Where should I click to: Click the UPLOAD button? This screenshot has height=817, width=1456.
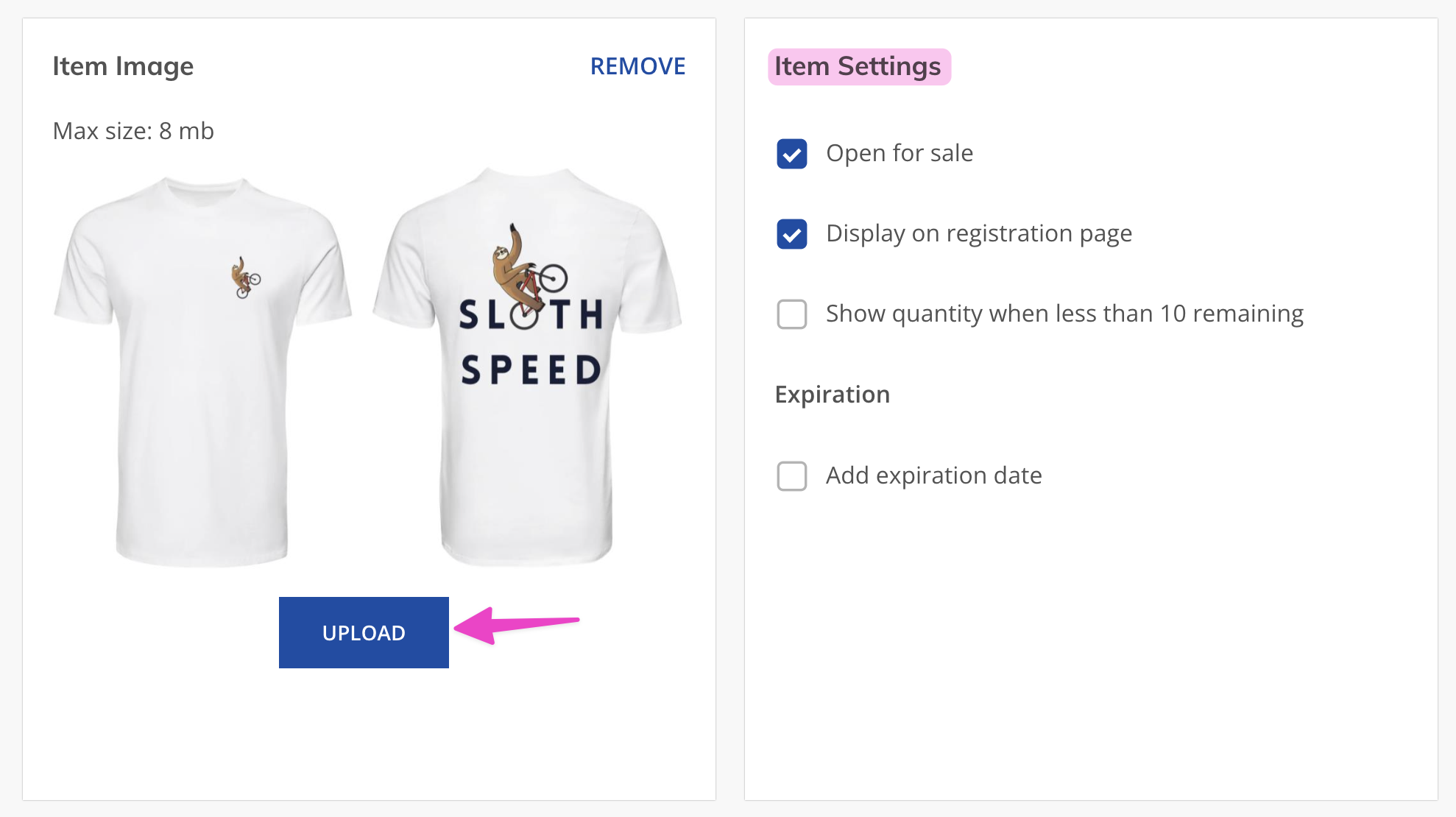click(x=364, y=632)
